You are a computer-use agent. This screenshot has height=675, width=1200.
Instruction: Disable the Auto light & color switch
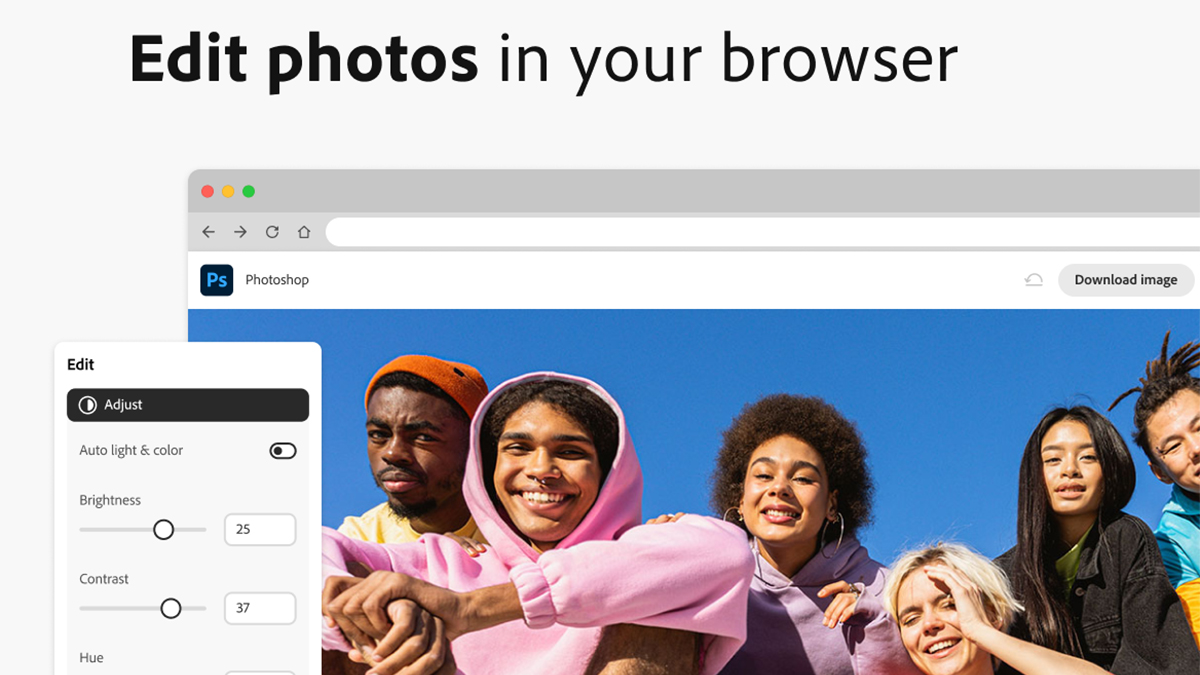[x=283, y=450]
